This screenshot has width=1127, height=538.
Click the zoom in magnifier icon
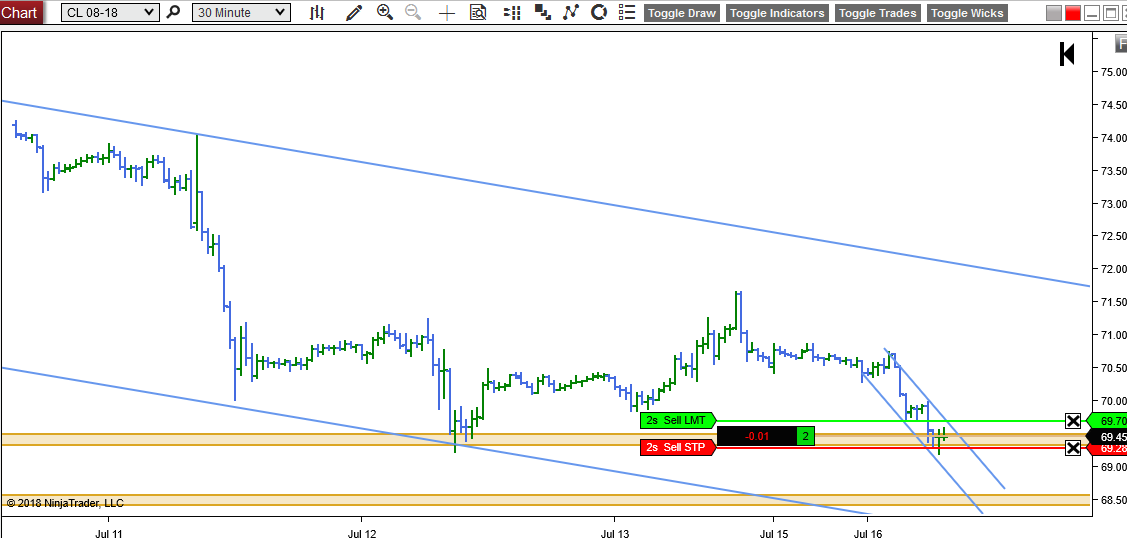coord(385,12)
